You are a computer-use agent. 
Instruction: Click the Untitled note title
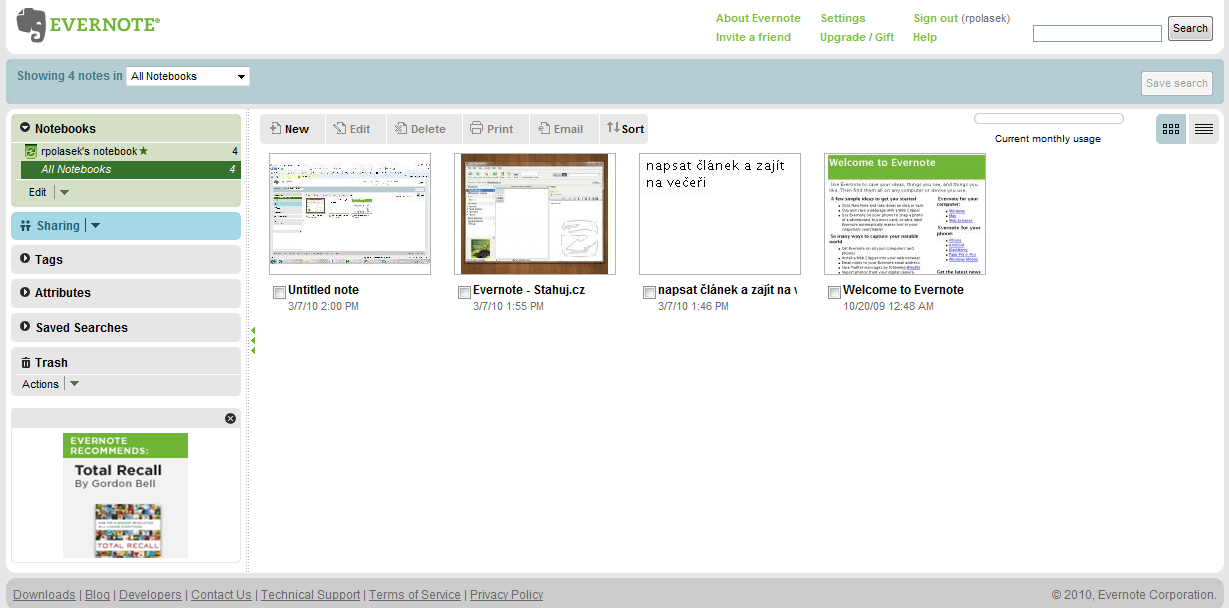pyautogui.click(x=323, y=290)
